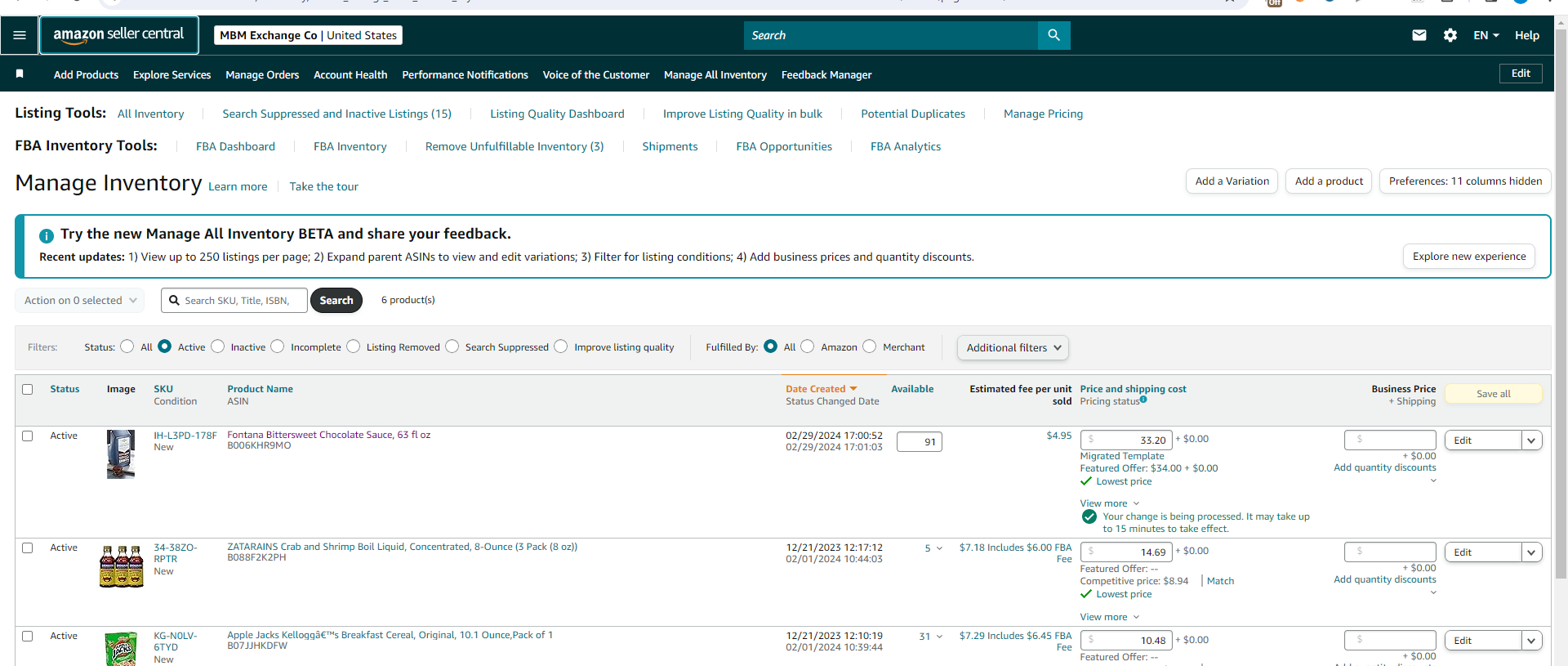Open the settings gear icon
This screenshot has height=666, width=1568.
(1450, 35)
